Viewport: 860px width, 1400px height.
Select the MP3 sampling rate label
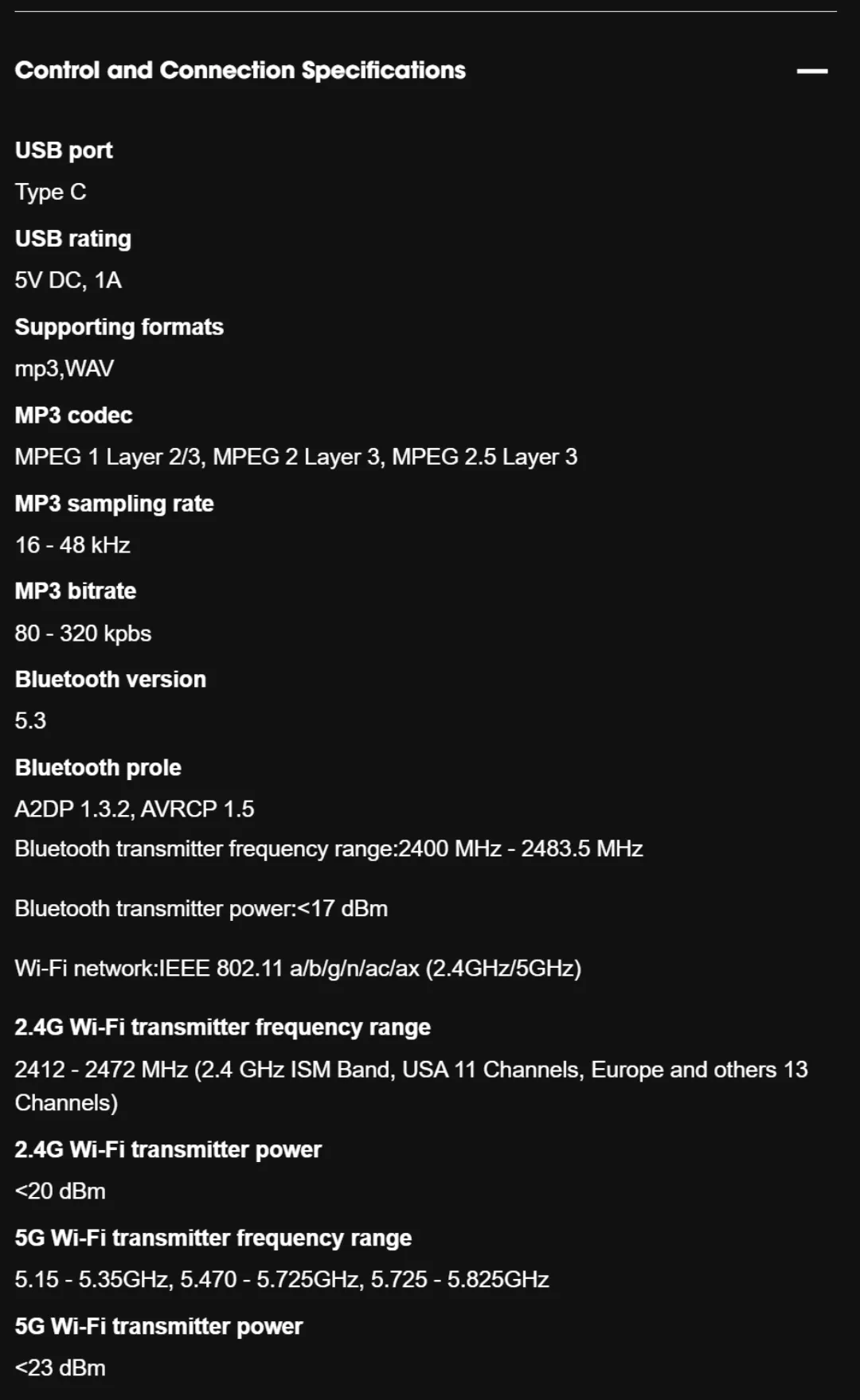[x=115, y=504]
